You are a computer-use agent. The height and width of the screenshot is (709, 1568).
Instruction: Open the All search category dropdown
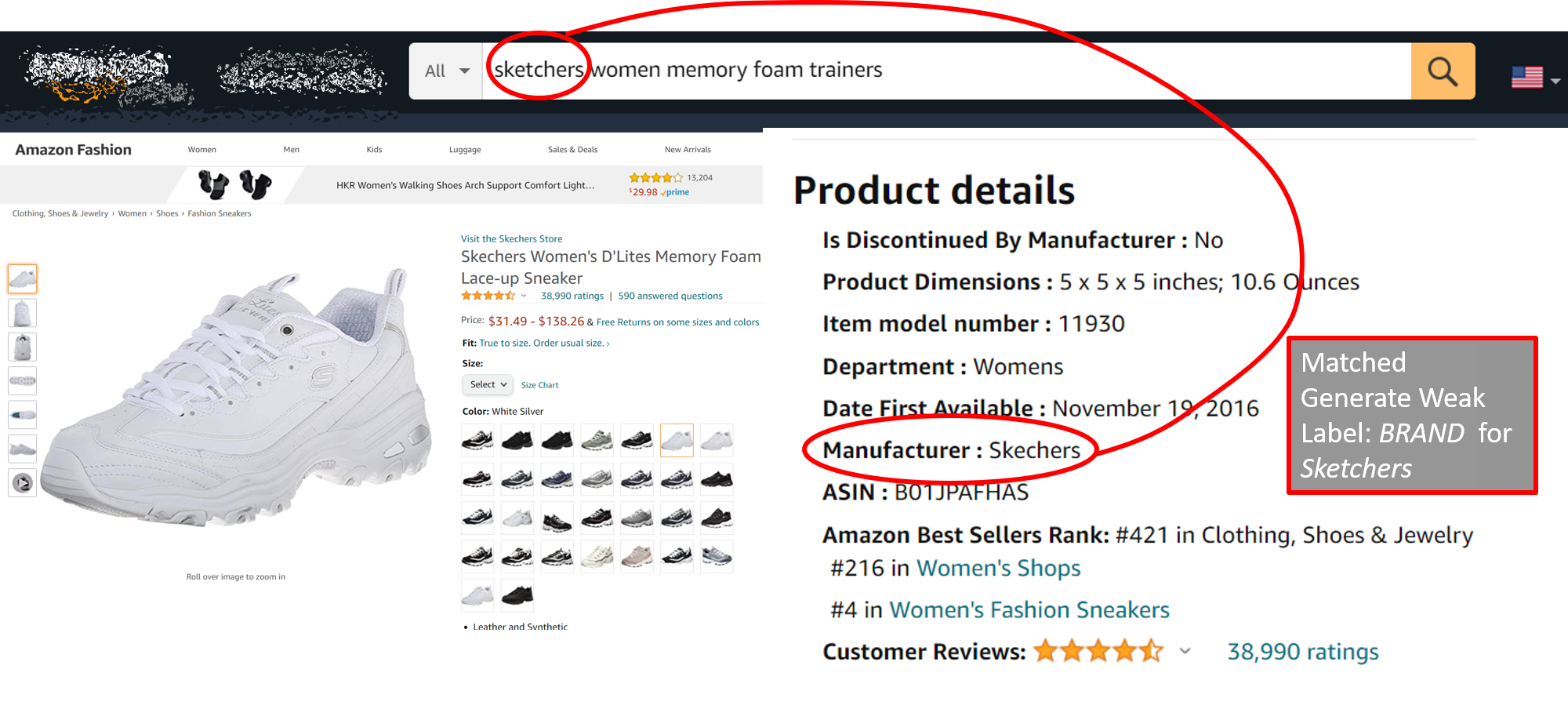[x=446, y=71]
